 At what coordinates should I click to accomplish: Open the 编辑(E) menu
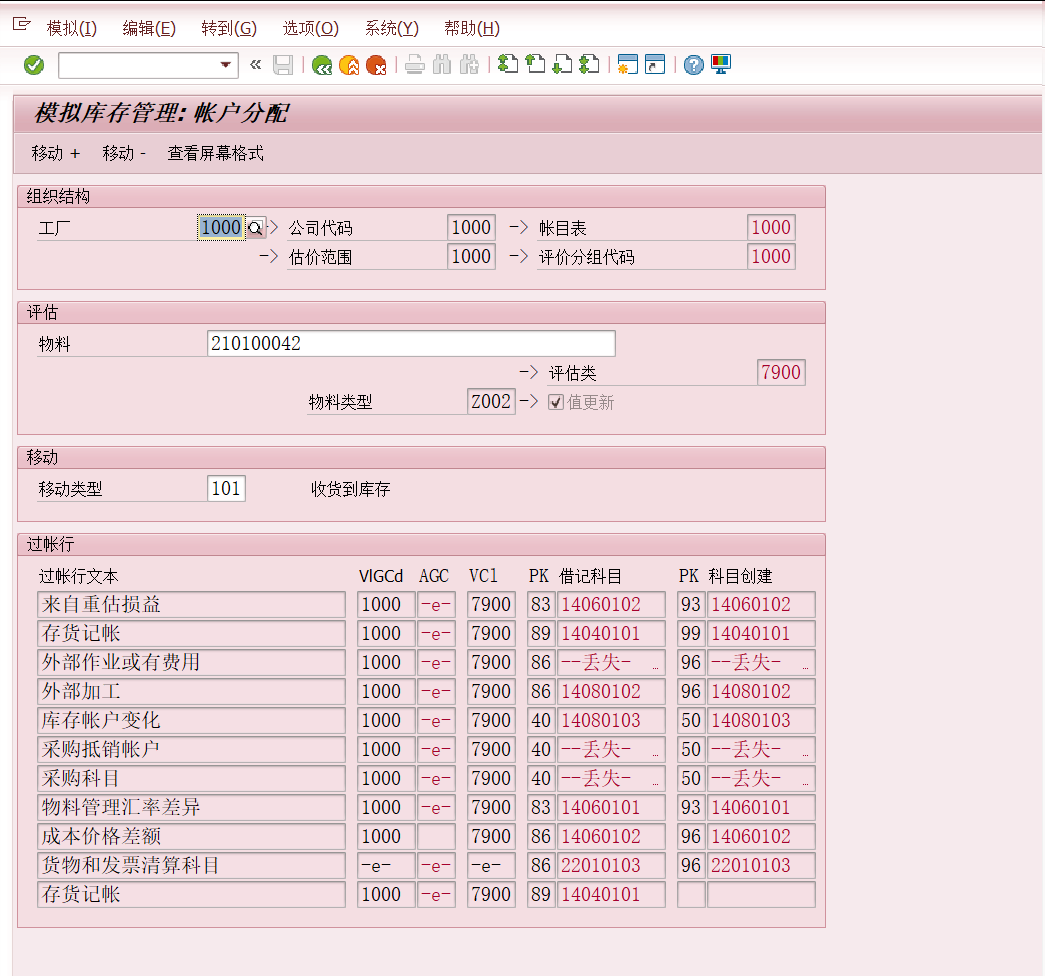coord(149,28)
